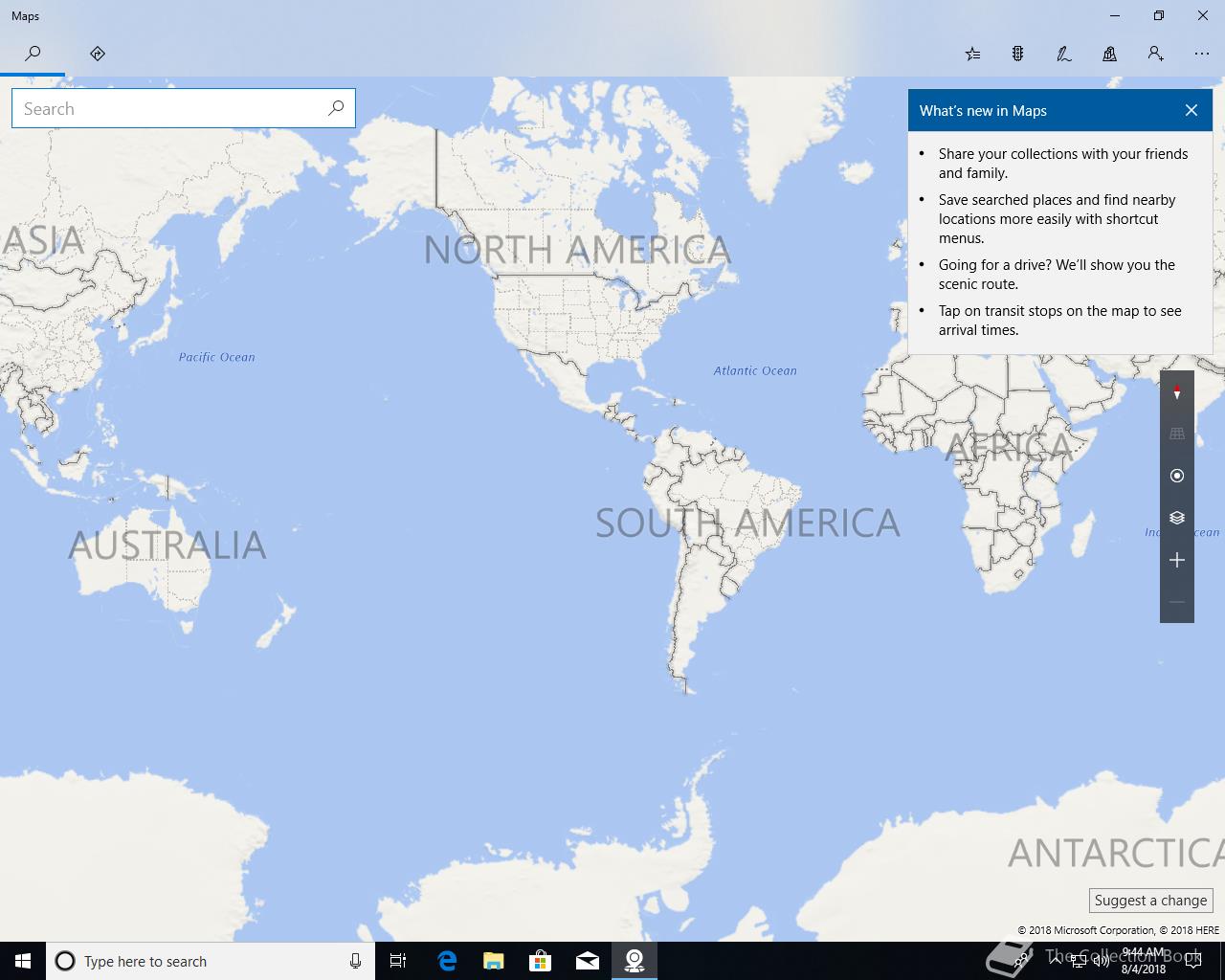Click the What's new in Maps heading
Screen dimensions: 1225x980
pos(983,111)
